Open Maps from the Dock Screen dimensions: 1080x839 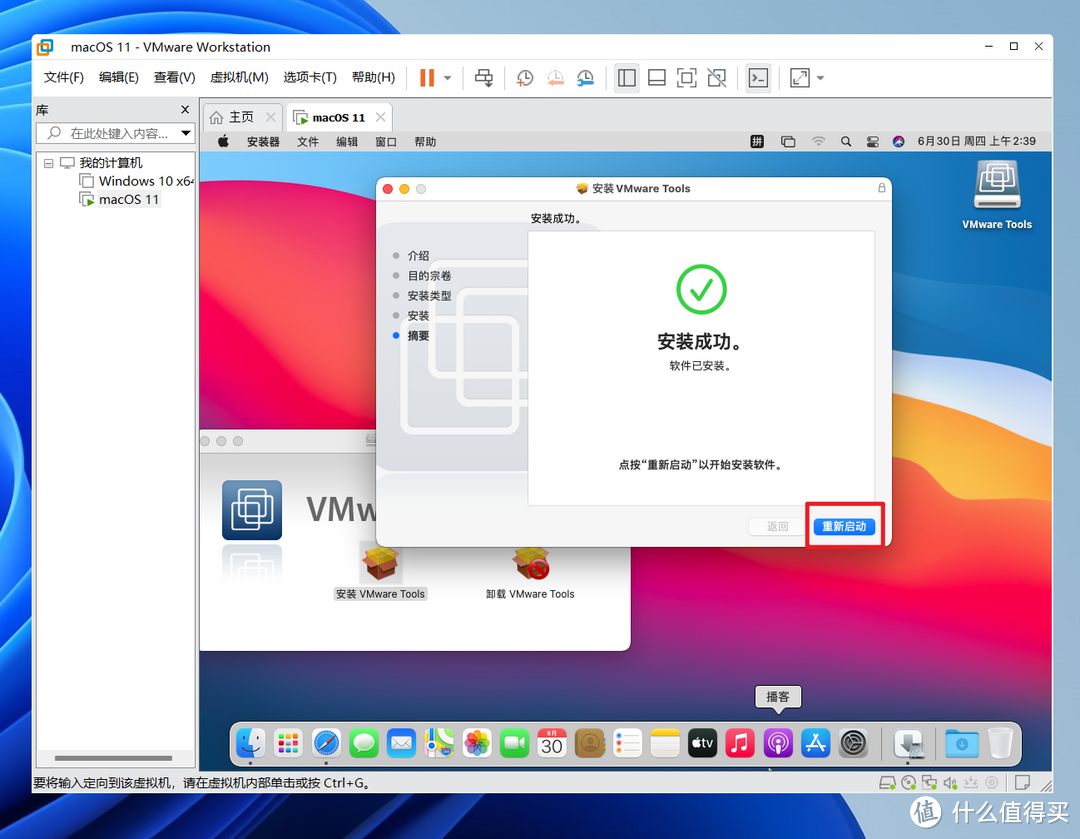point(439,744)
